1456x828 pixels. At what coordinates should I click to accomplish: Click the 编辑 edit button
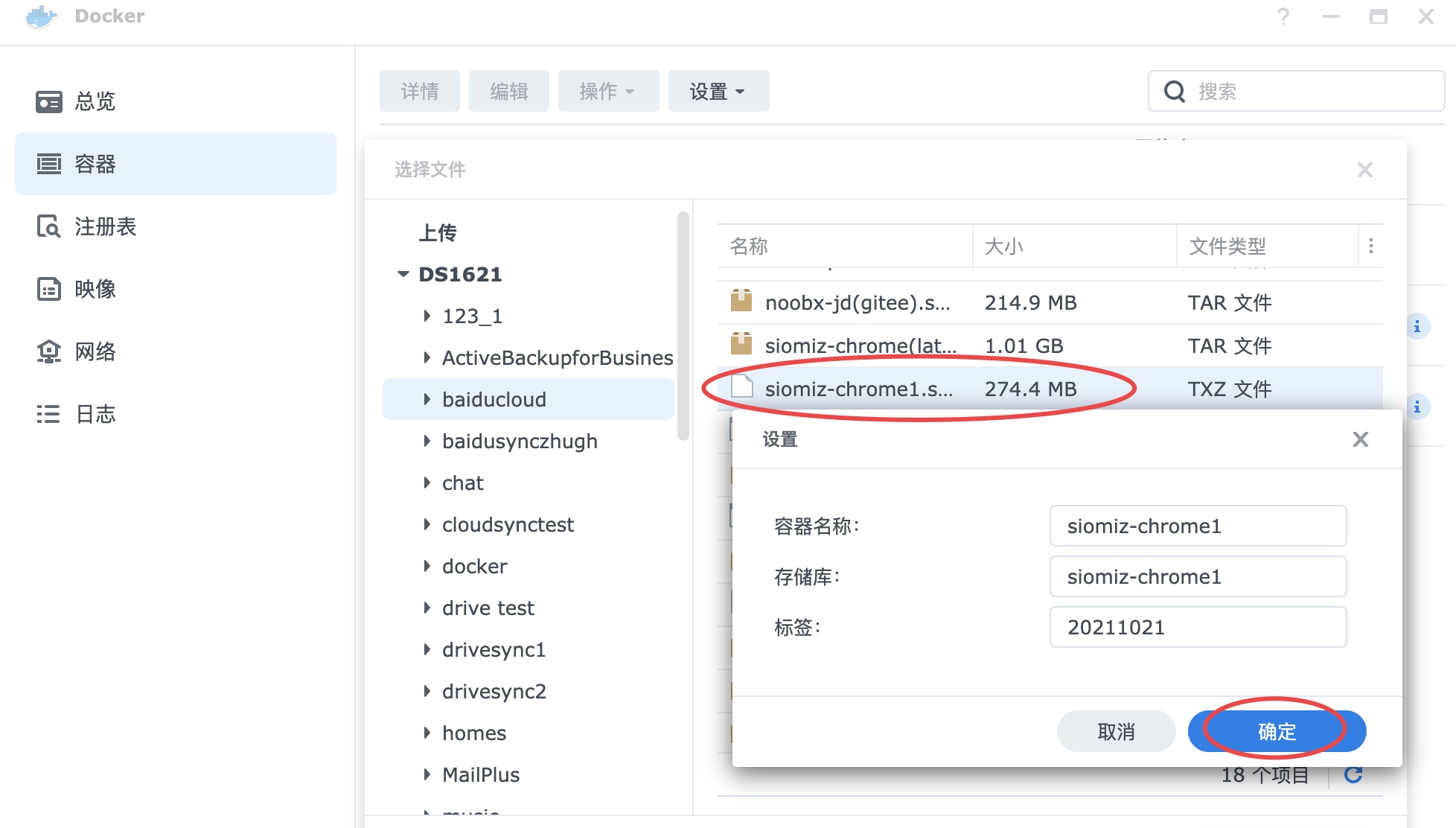click(509, 91)
